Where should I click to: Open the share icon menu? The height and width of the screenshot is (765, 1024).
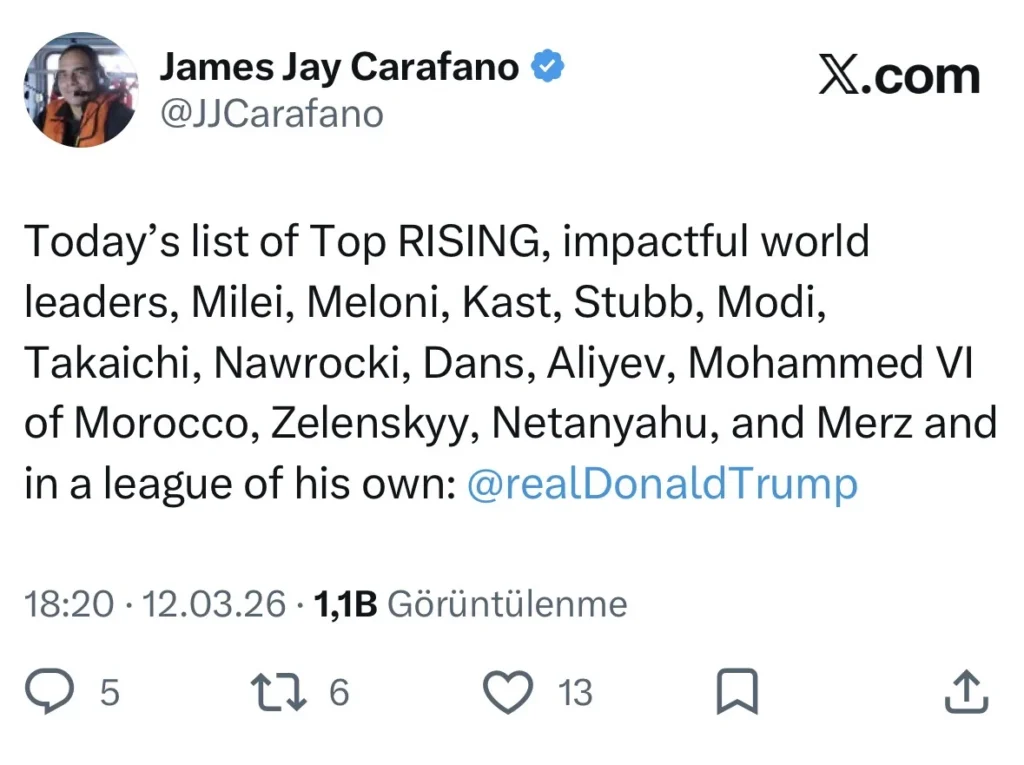(967, 692)
